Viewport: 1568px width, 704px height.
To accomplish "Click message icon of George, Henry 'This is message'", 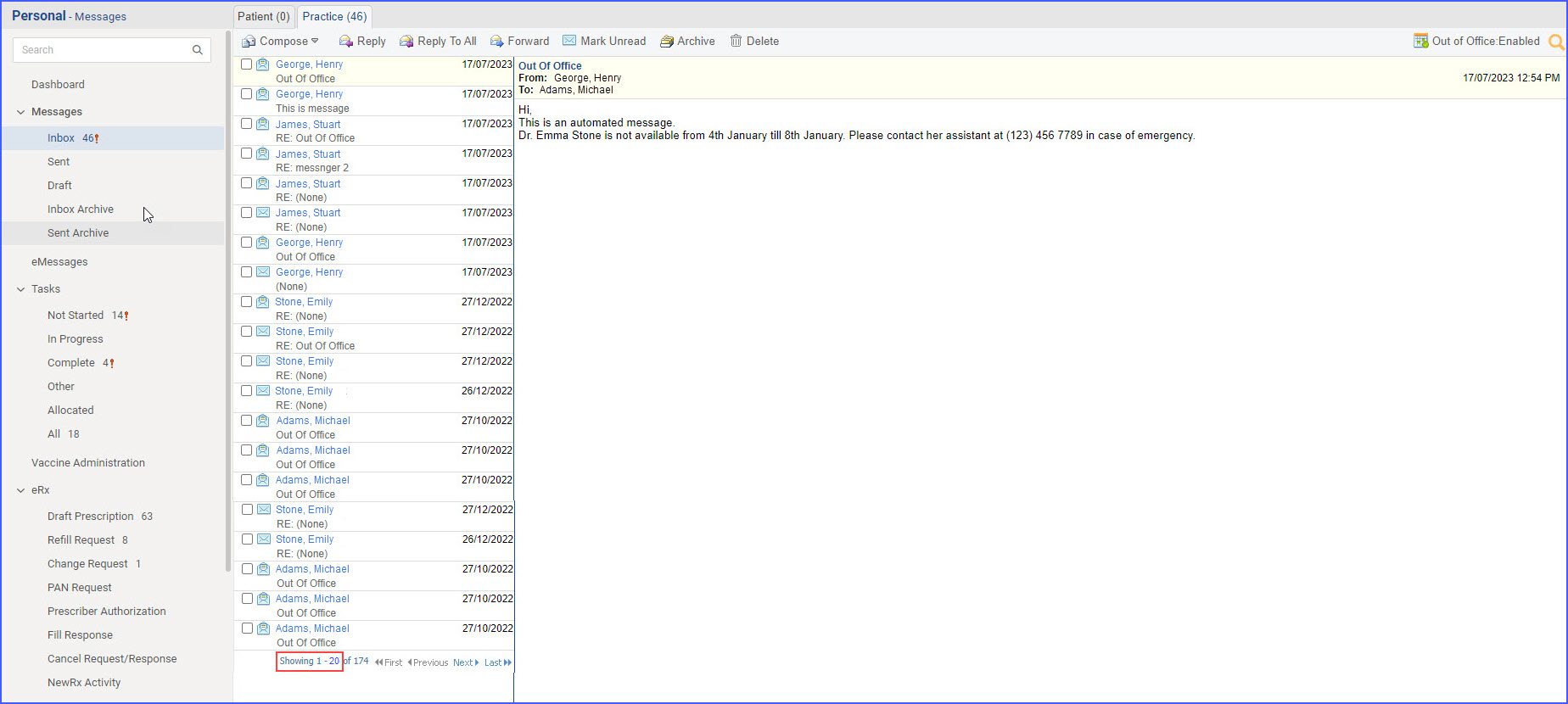I will coord(263,94).
